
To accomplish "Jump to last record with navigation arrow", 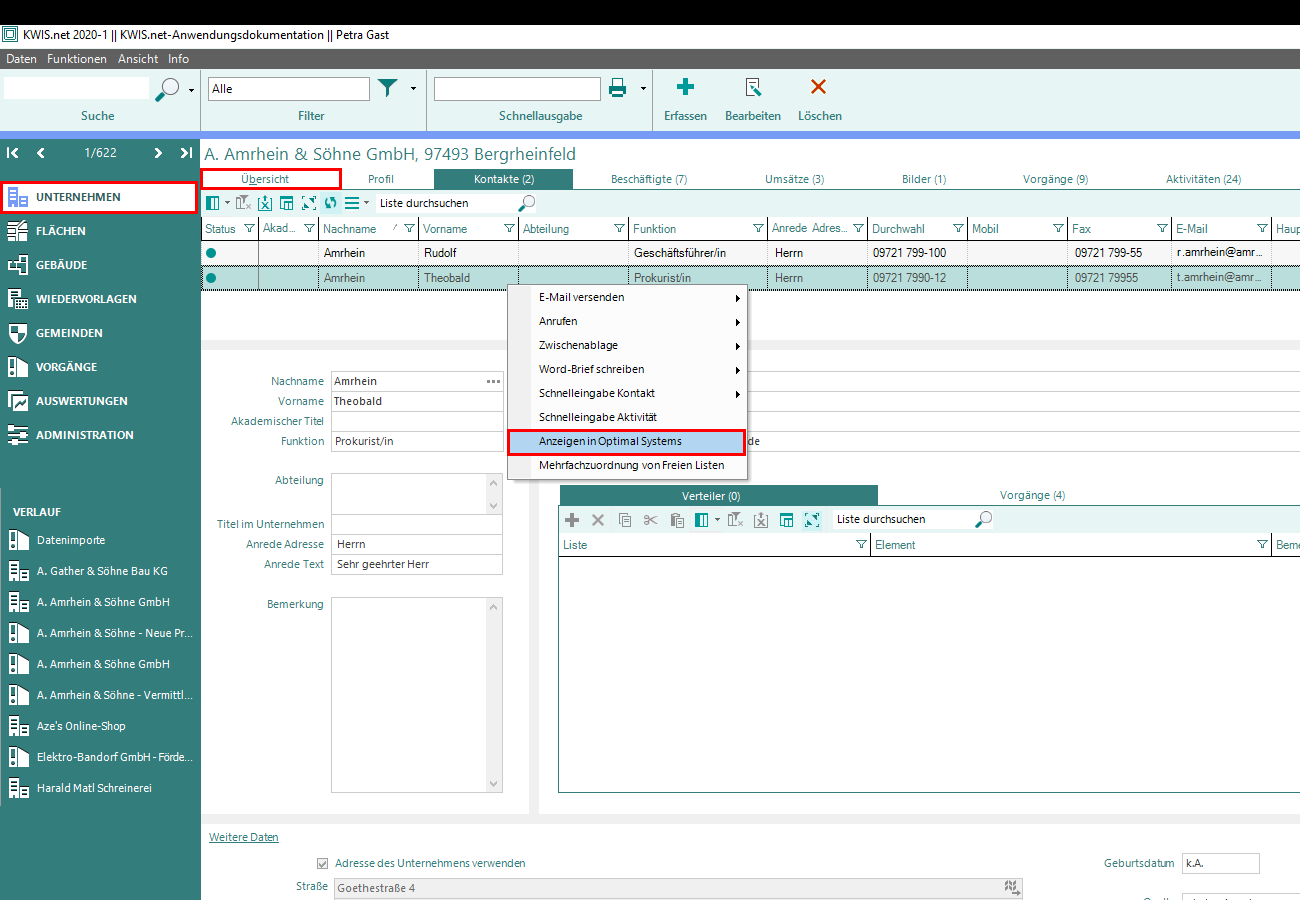I will tap(186, 153).
